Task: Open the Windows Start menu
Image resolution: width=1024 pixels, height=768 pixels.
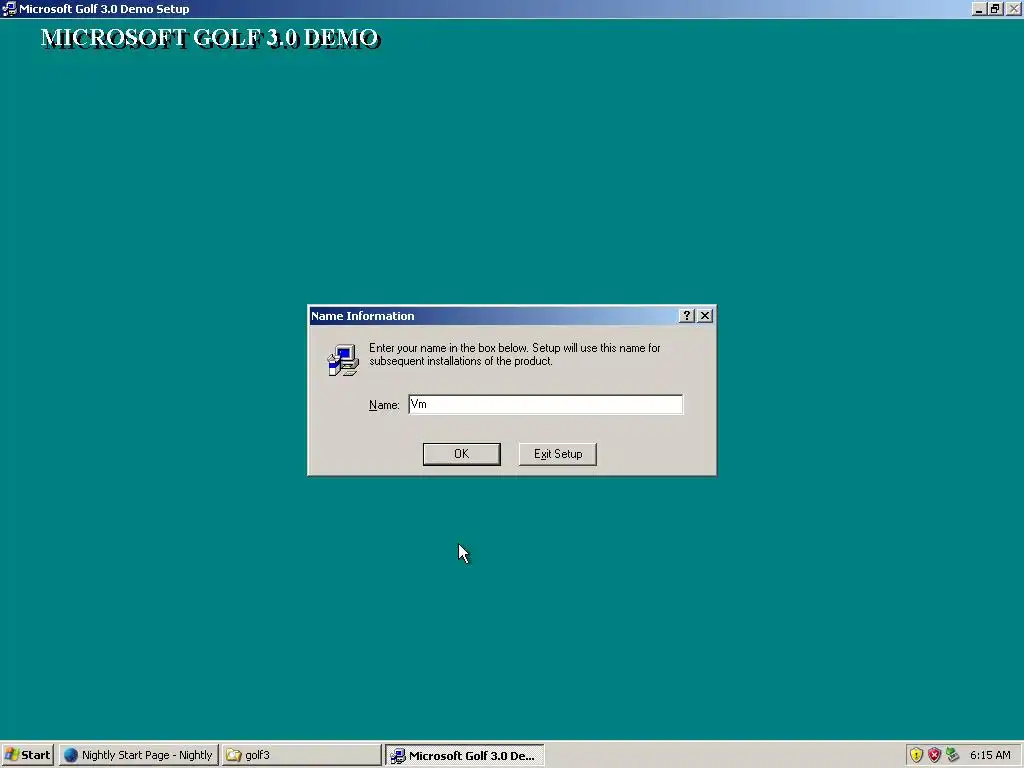Action: [27, 755]
